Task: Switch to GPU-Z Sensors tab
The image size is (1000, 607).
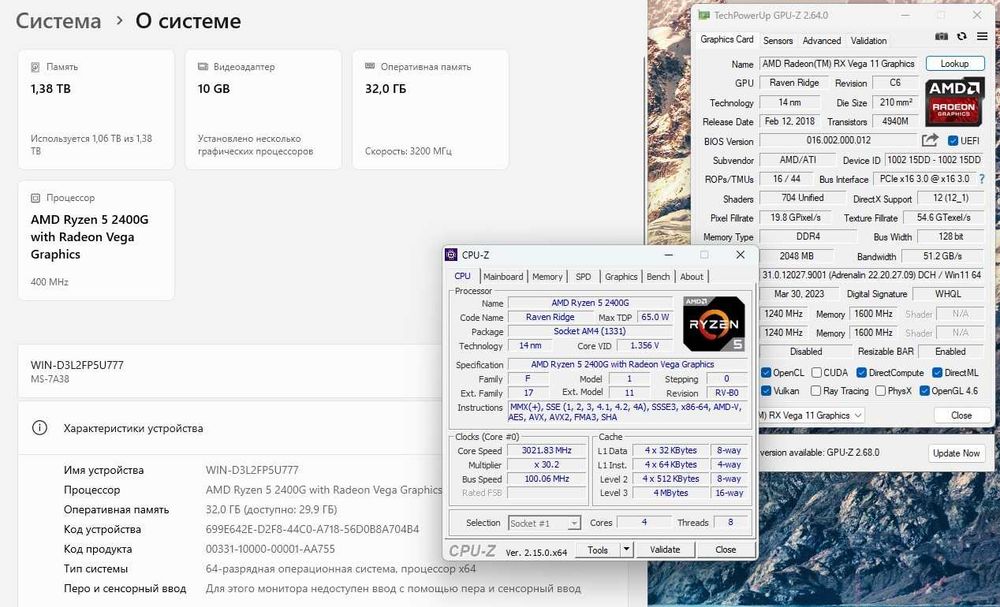Action: pos(778,40)
